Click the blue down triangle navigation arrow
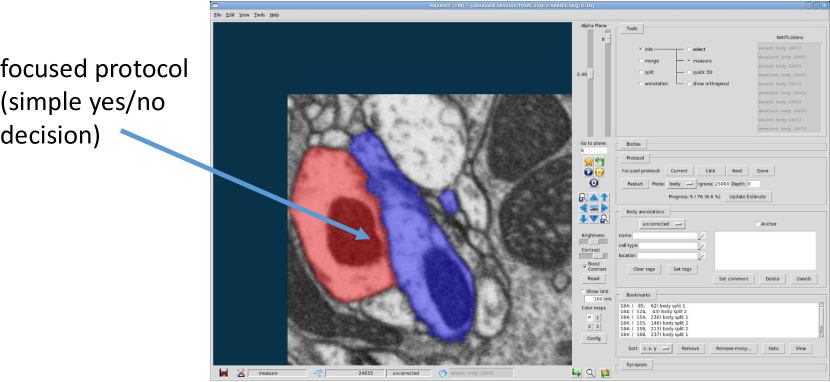This screenshot has height=382, width=830. point(594,219)
